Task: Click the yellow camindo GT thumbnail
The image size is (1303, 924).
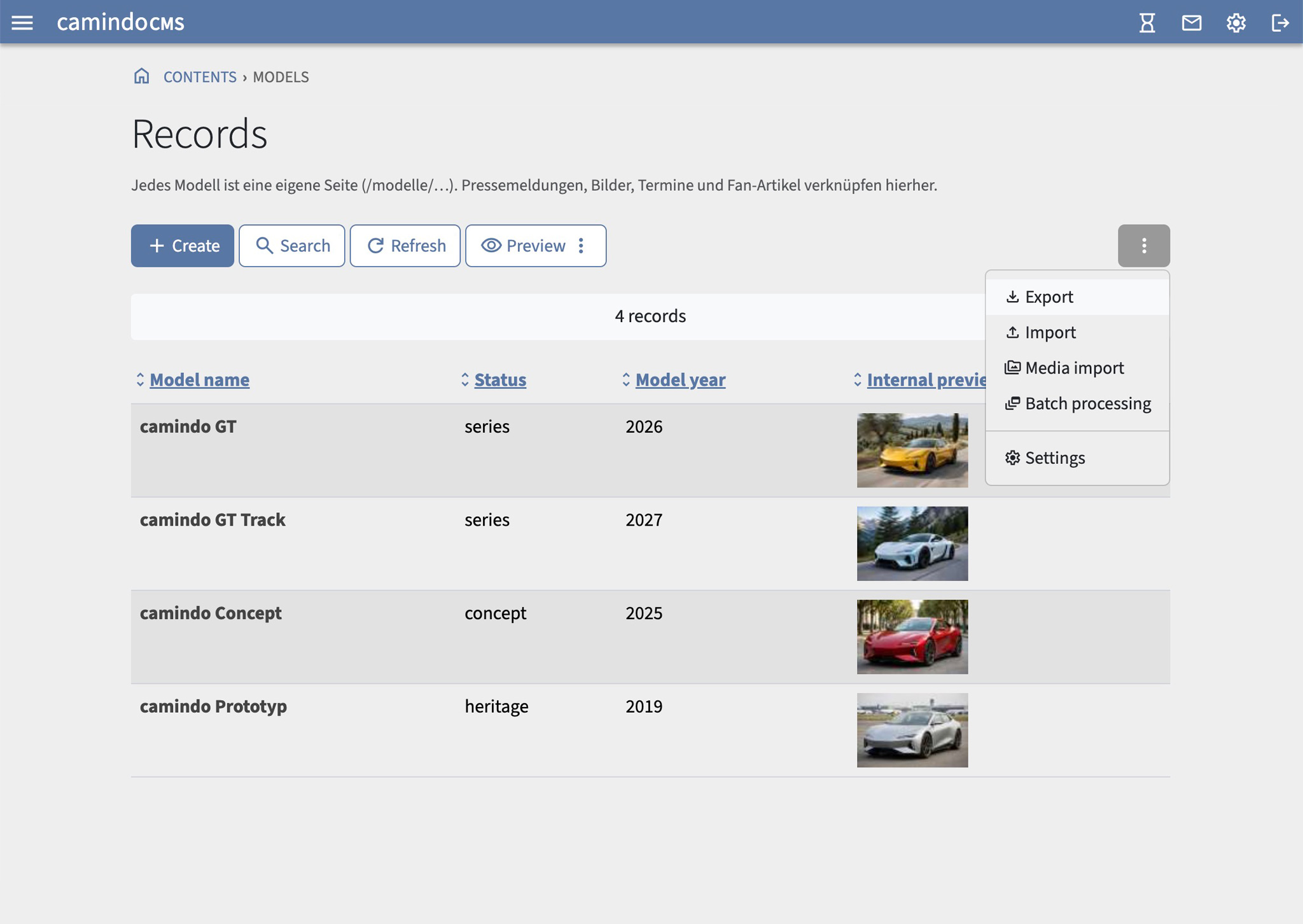Action: point(912,451)
